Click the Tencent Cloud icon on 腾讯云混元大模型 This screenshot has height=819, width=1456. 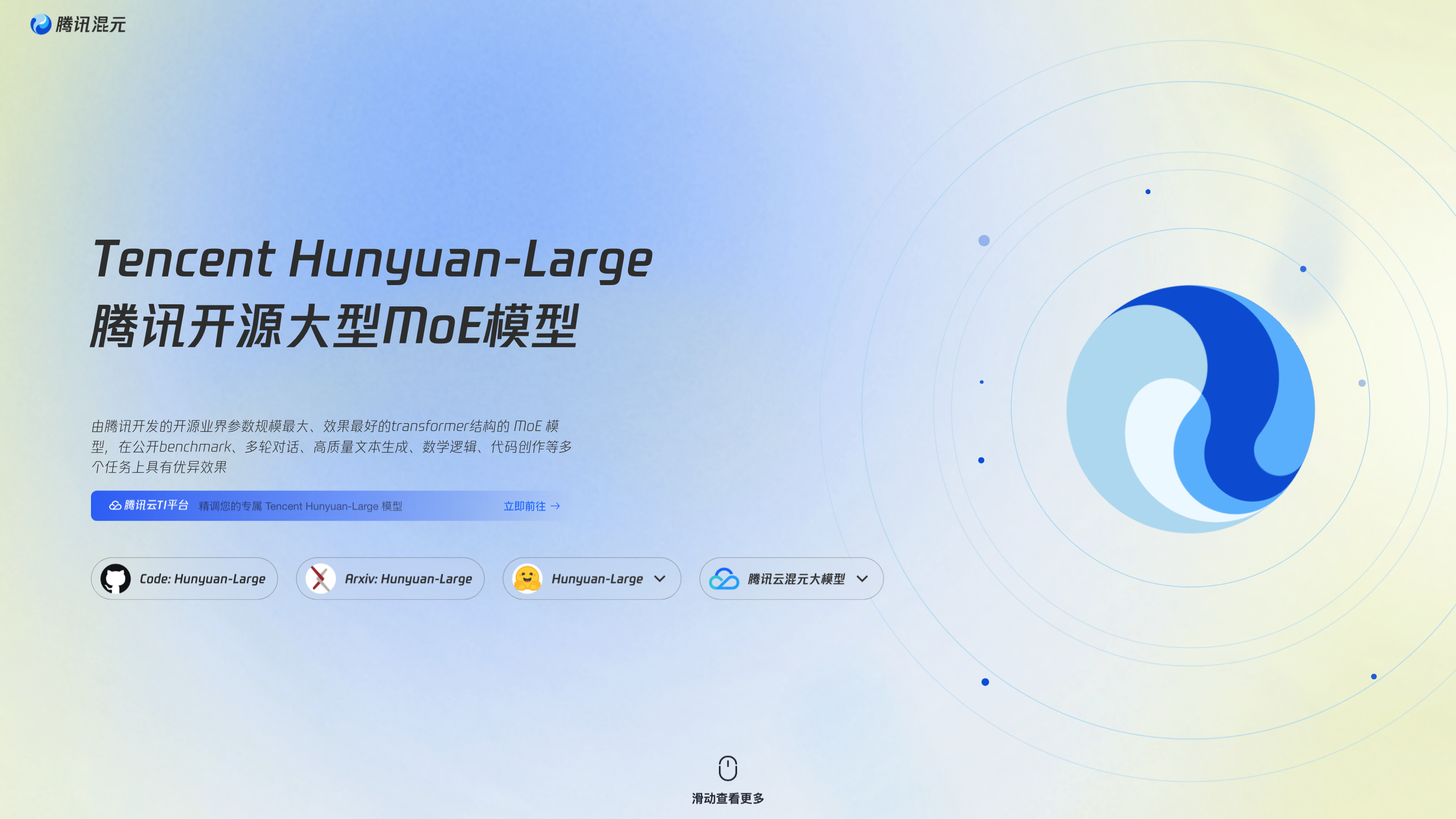tap(723, 578)
